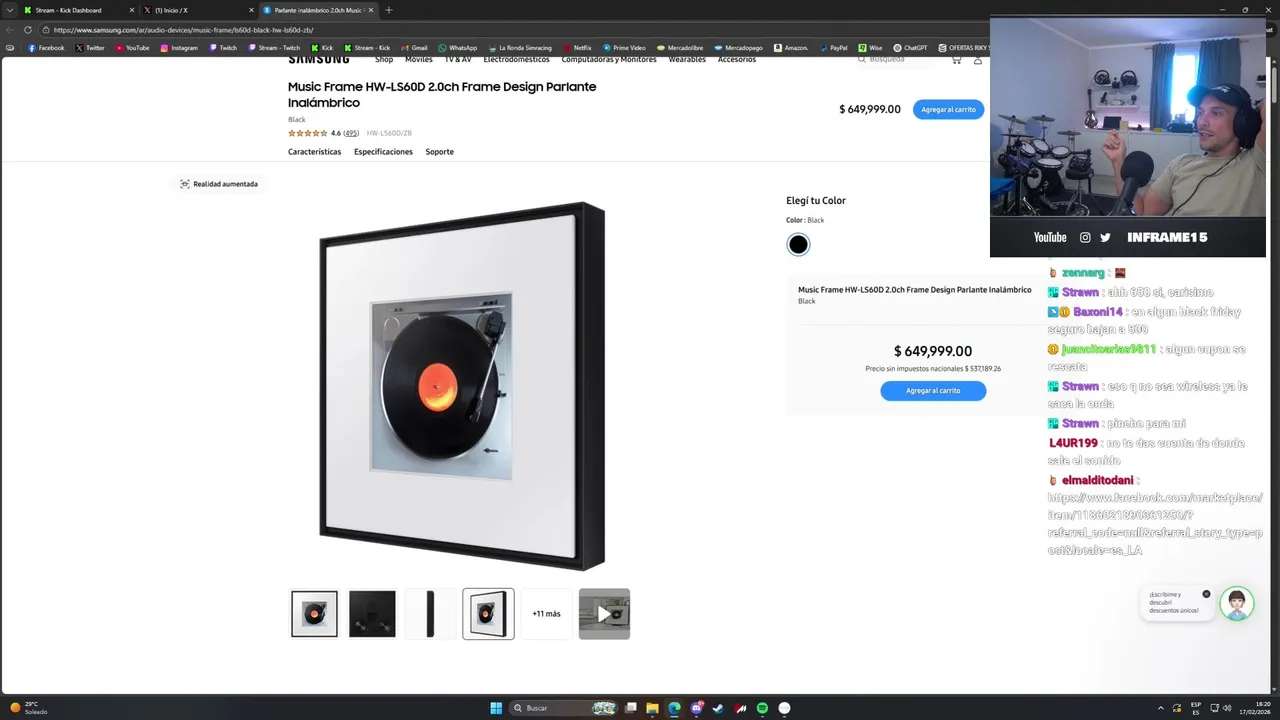Close the Parlante inalámbrico tab

click(x=371, y=10)
